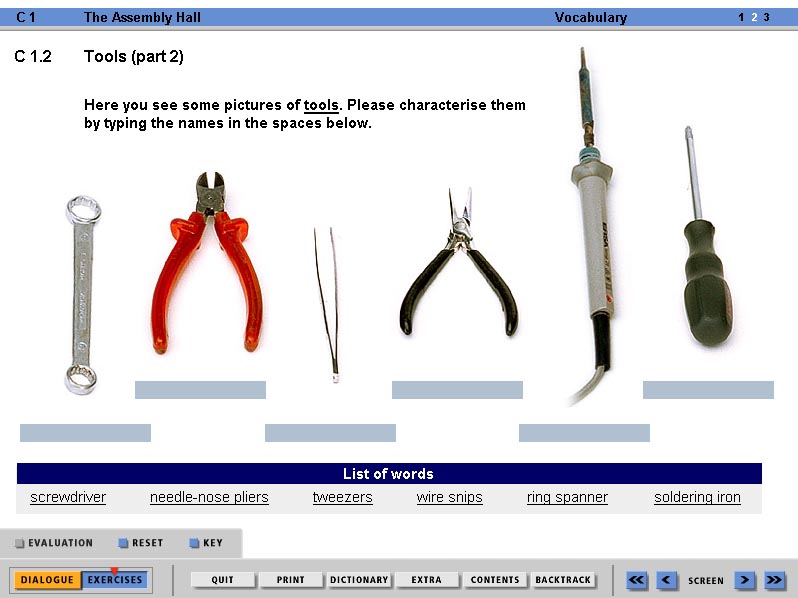Click the ring spanner picture
Viewport: 798px width, 598px height.
[x=82, y=295]
